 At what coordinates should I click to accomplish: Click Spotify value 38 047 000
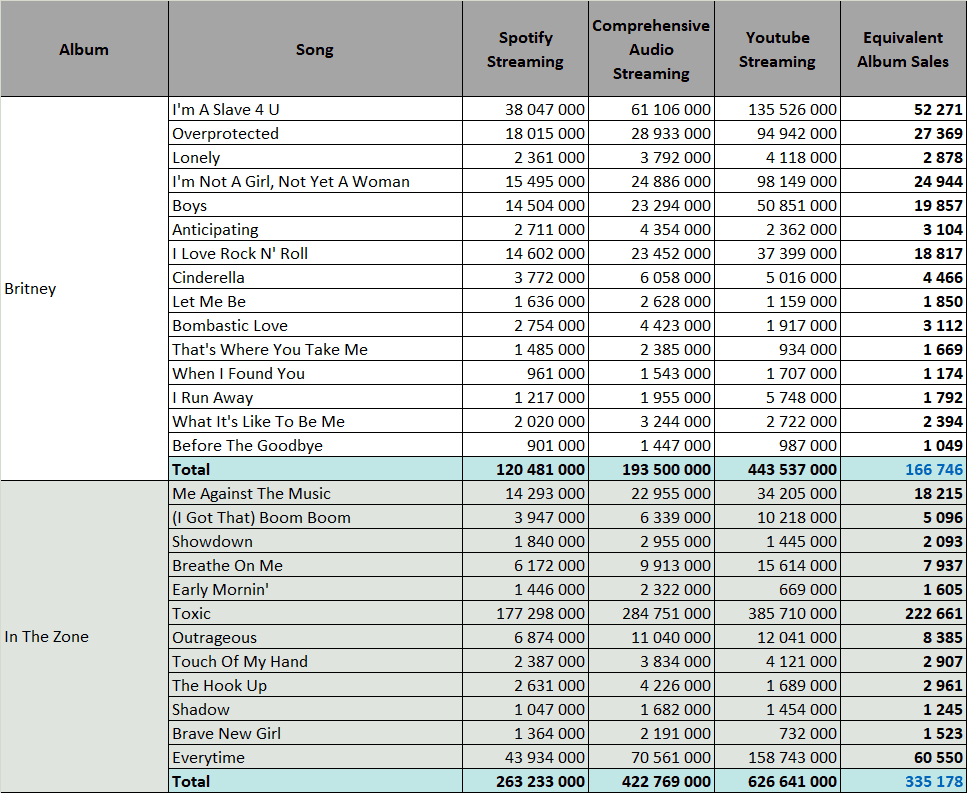click(x=525, y=109)
